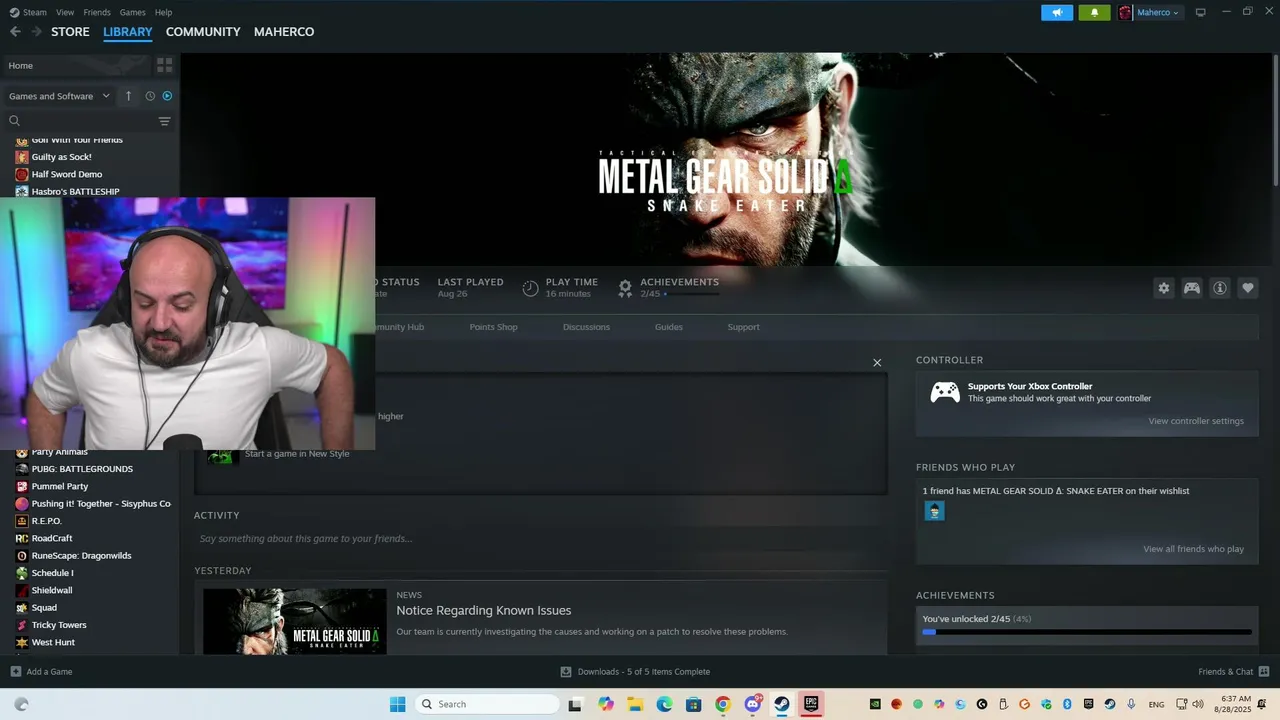Expand Games and Software dropdown

click(59, 96)
